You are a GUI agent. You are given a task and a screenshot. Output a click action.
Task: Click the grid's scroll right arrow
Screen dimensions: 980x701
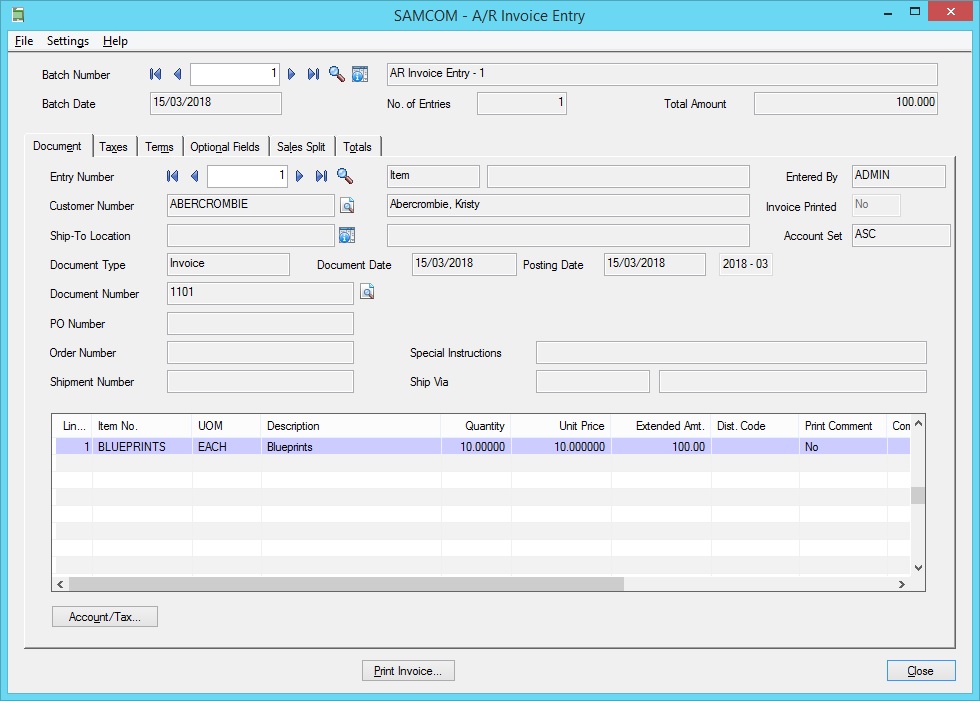[x=902, y=584]
